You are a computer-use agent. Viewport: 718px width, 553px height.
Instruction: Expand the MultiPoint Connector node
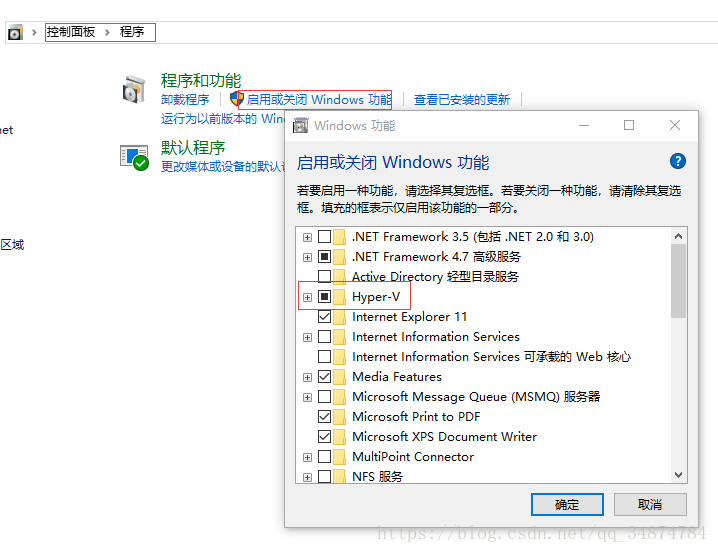(x=307, y=457)
